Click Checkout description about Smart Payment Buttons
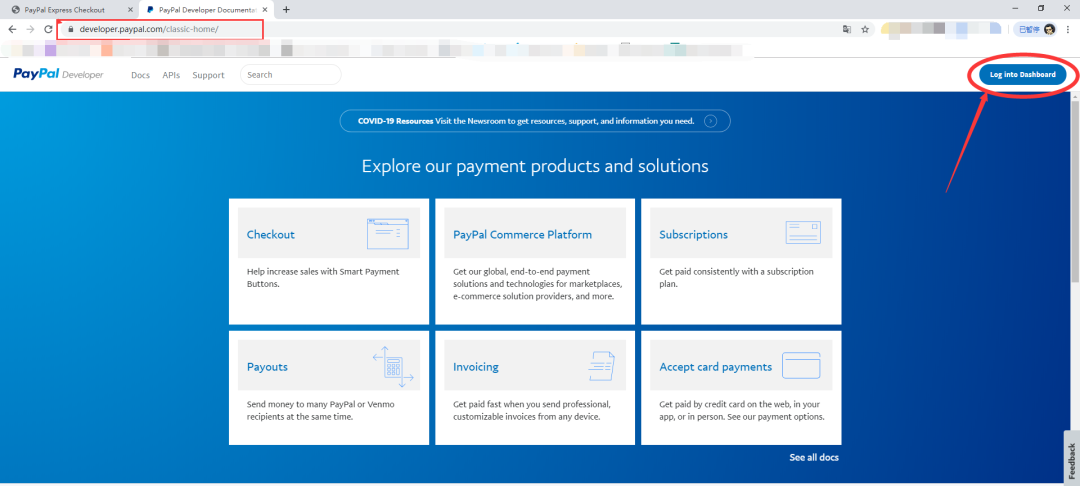 tap(323, 277)
